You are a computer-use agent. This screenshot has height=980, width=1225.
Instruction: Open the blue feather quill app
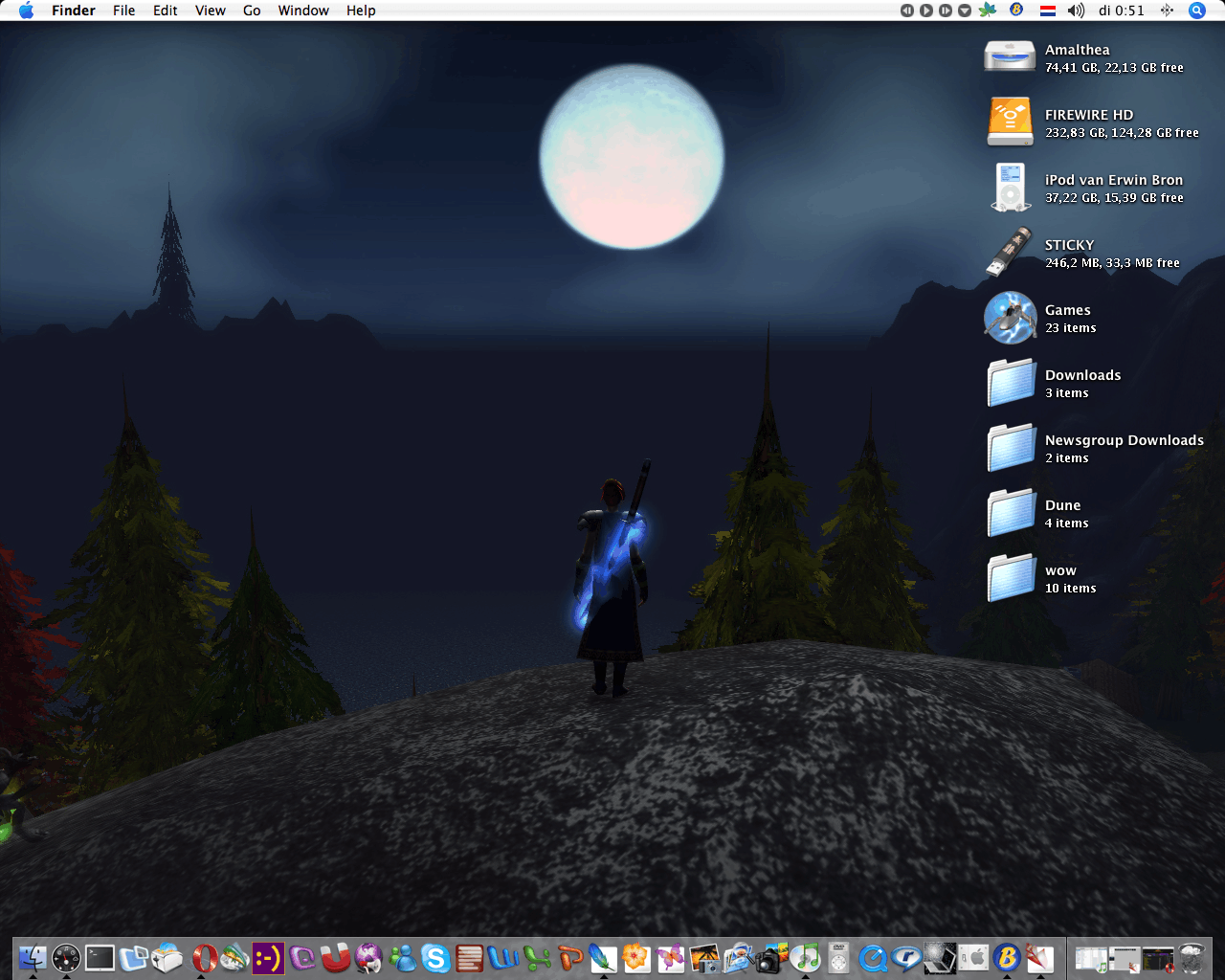pyautogui.click(x=603, y=957)
